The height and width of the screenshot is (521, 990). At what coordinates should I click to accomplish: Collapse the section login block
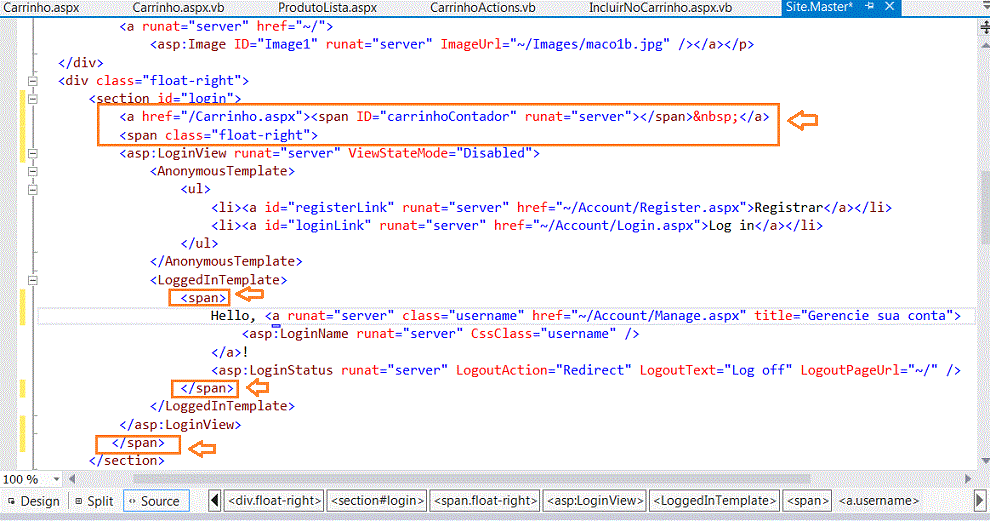click(33, 99)
